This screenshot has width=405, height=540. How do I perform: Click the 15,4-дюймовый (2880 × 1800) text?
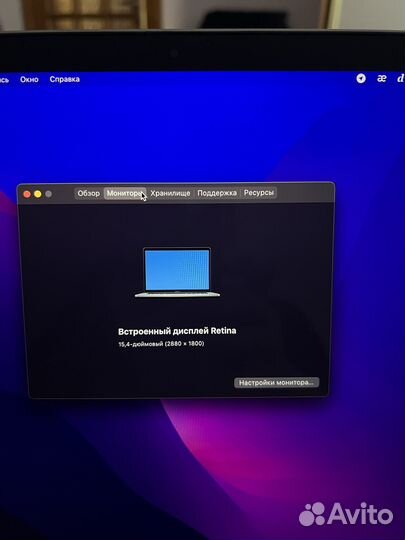coord(161,344)
